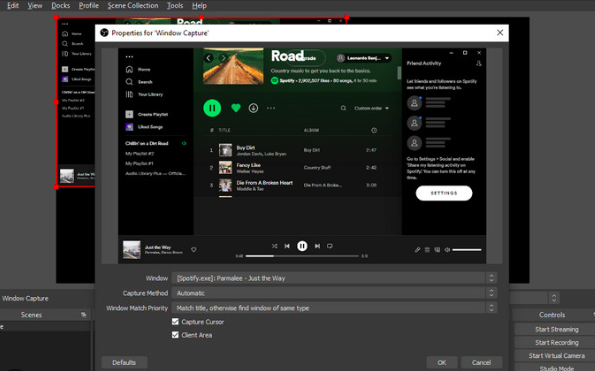The image size is (595, 371).
Task: Open the Scene Collection menu
Action: coord(133,6)
